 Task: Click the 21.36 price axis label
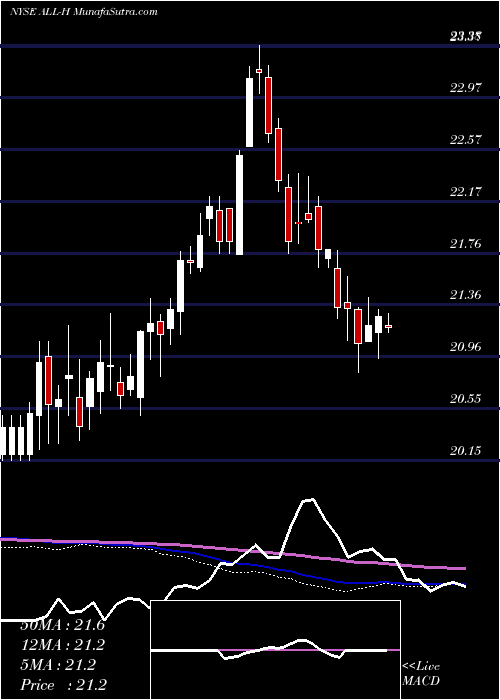click(x=466, y=295)
